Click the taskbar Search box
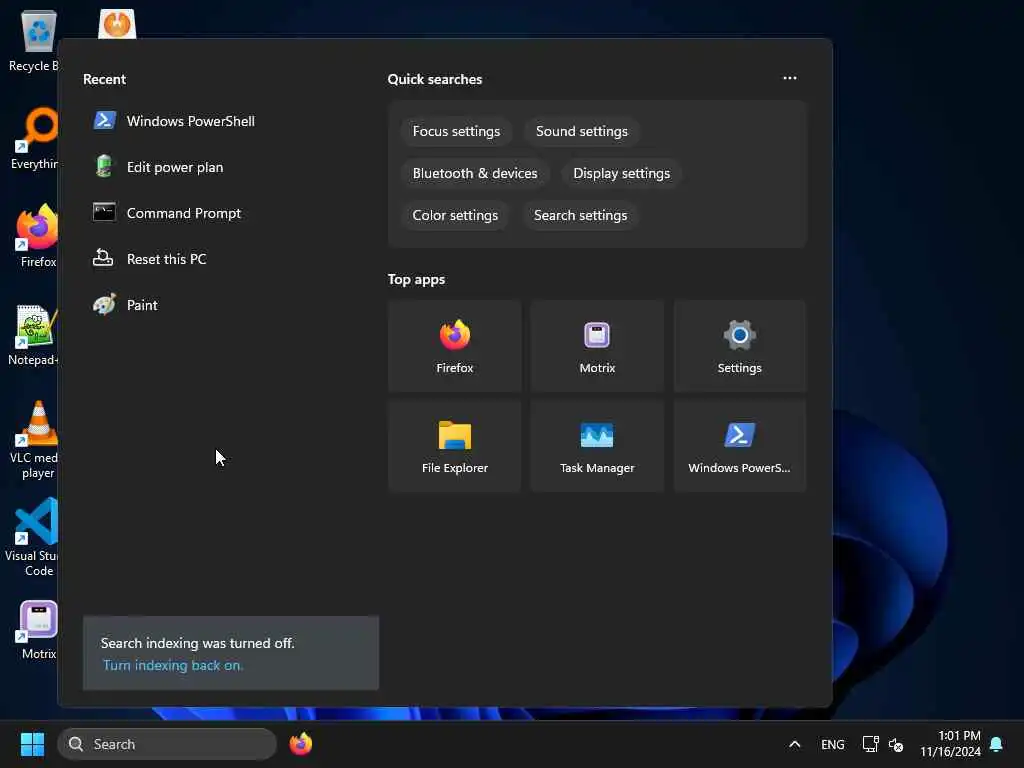Image resolution: width=1024 pixels, height=768 pixels. [167, 744]
